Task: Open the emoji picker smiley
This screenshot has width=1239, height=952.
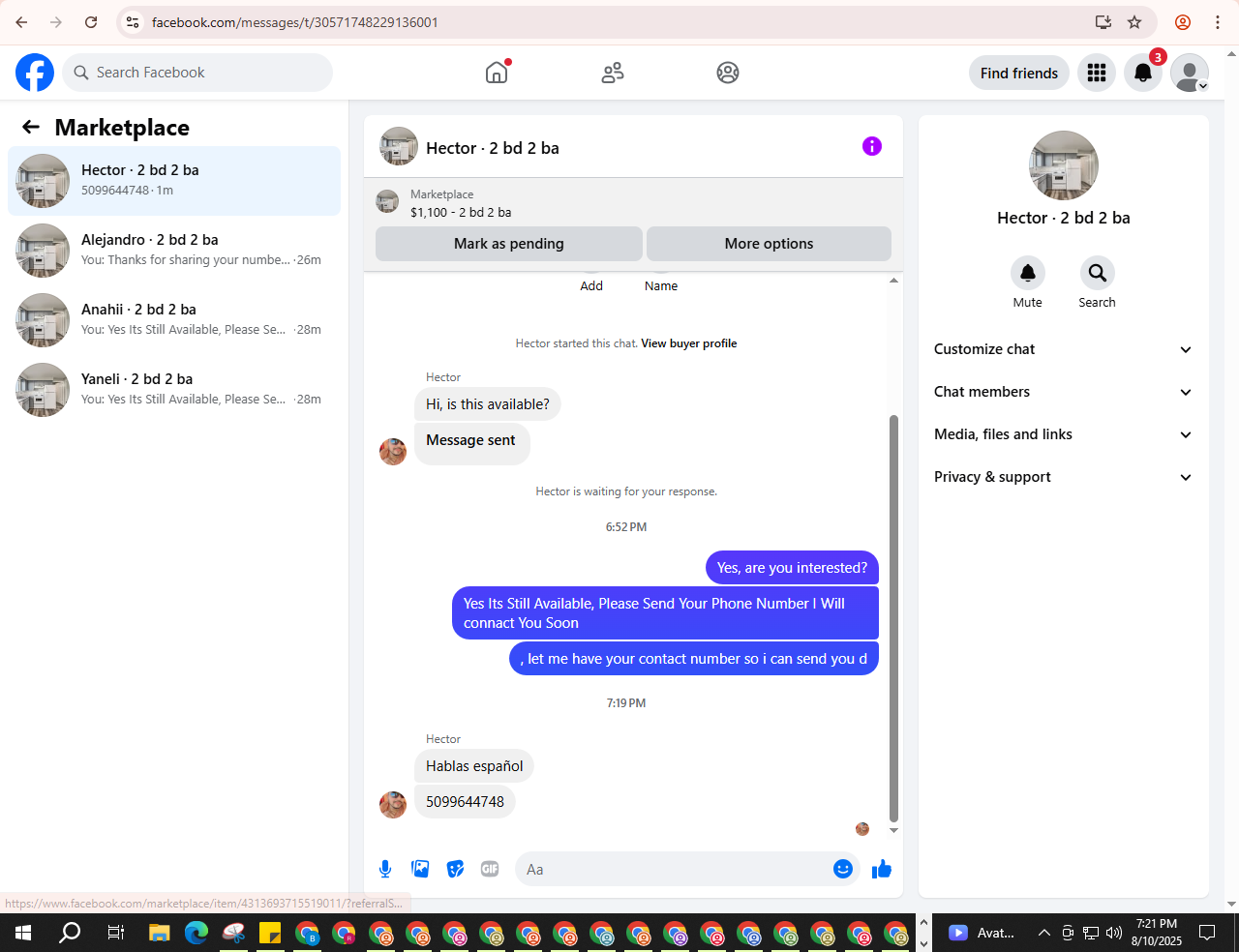Action: tap(843, 869)
